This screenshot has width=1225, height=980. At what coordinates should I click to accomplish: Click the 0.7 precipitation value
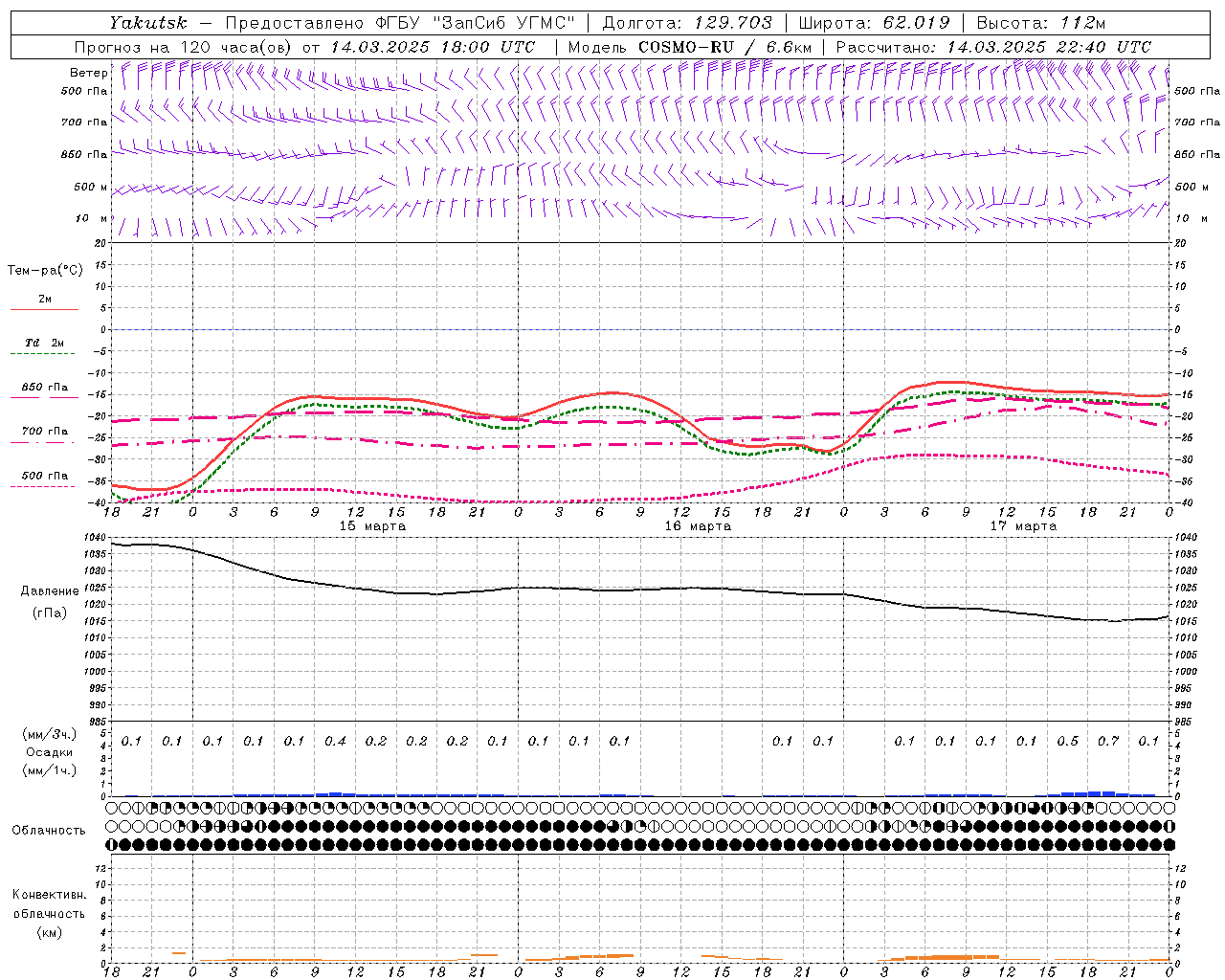click(x=1108, y=741)
